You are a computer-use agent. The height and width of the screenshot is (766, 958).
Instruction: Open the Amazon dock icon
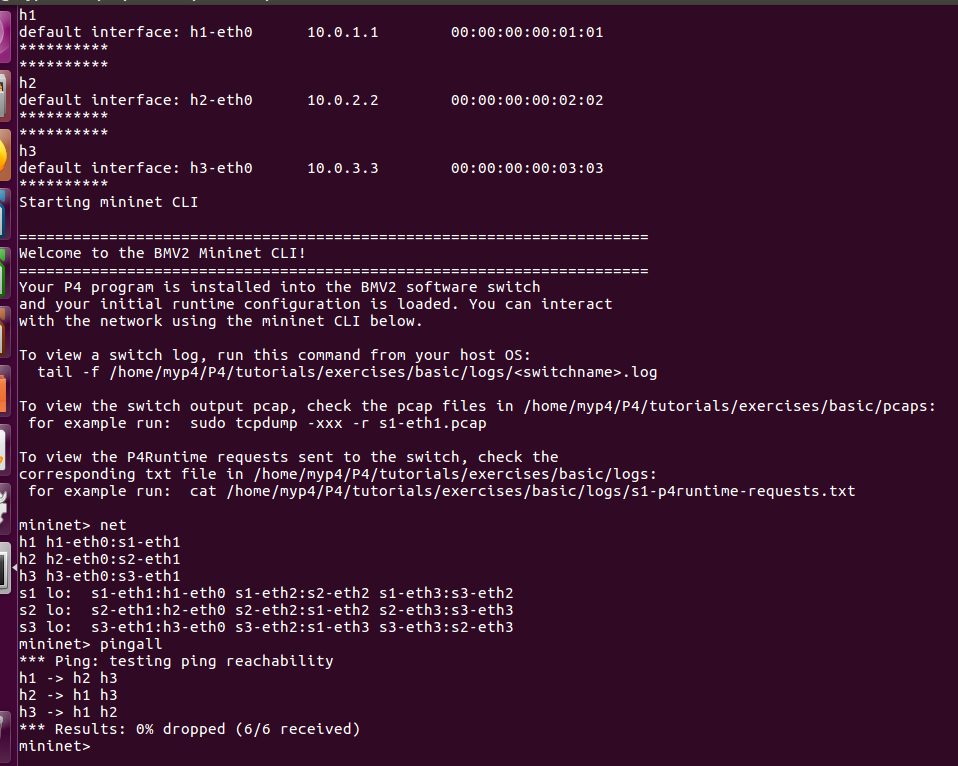coord(5,450)
